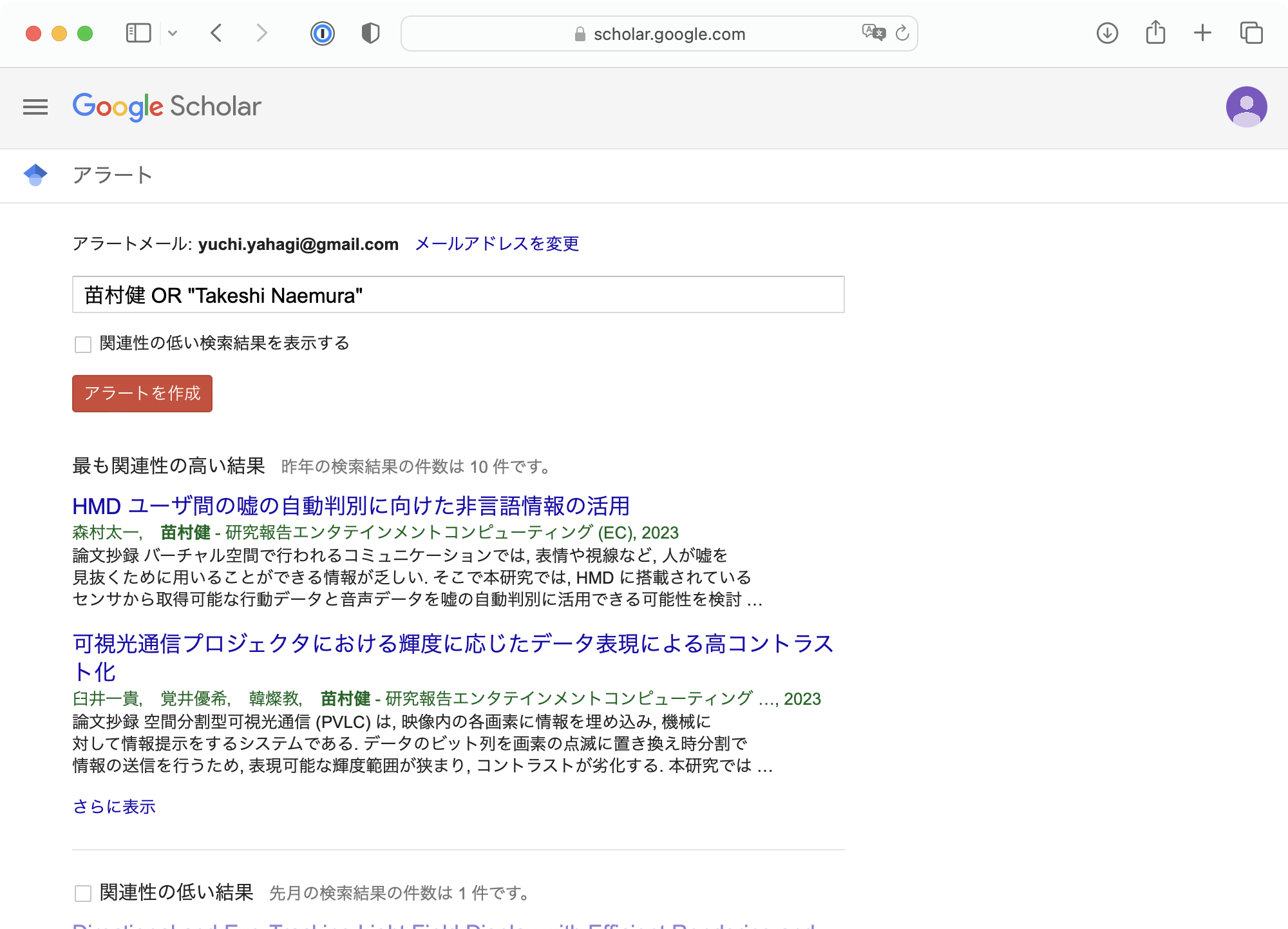This screenshot has width=1288, height=929.
Task: Click the page reload progress control
Action: pos(902,34)
